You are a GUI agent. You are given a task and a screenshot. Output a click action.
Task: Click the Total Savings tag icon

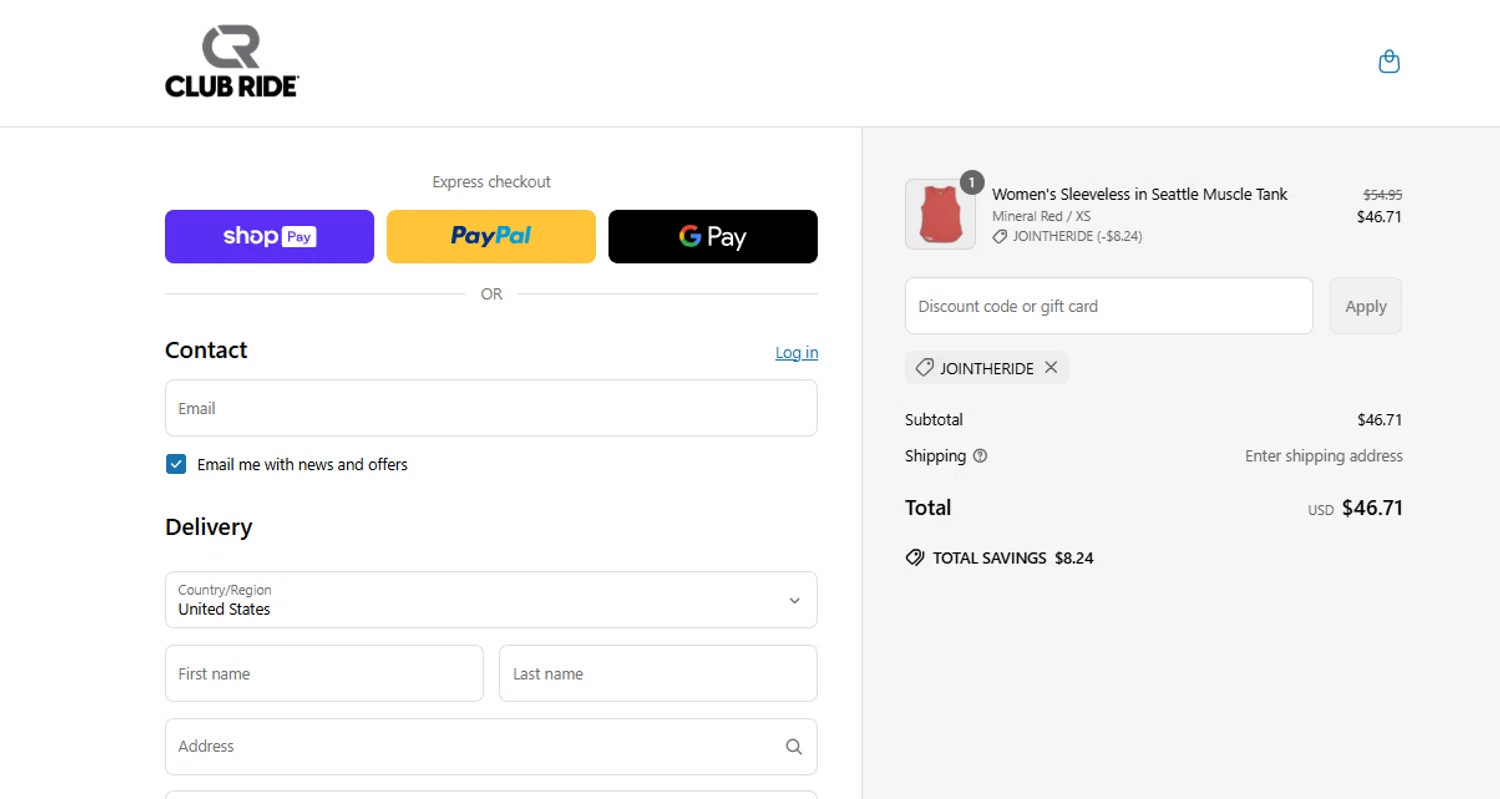coord(915,558)
